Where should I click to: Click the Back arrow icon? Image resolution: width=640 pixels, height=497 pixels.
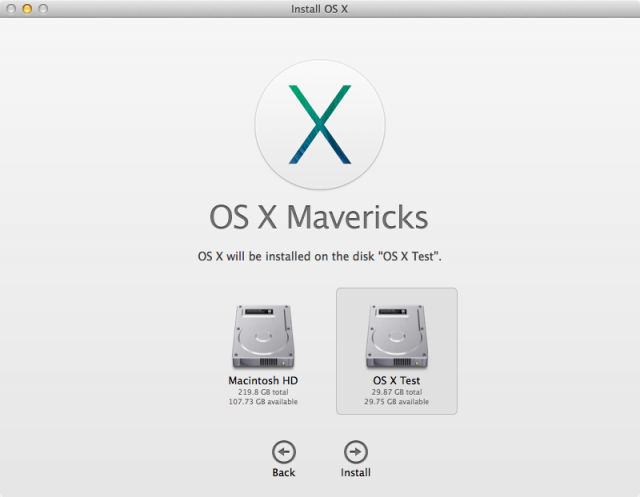tap(284, 452)
